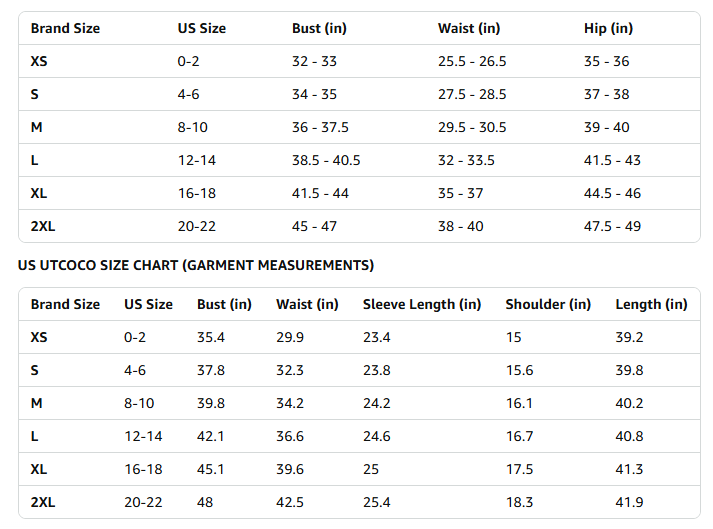The height and width of the screenshot is (529, 713).
Task: Select the XS bust range 32 - 33
Action: [x=314, y=61]
